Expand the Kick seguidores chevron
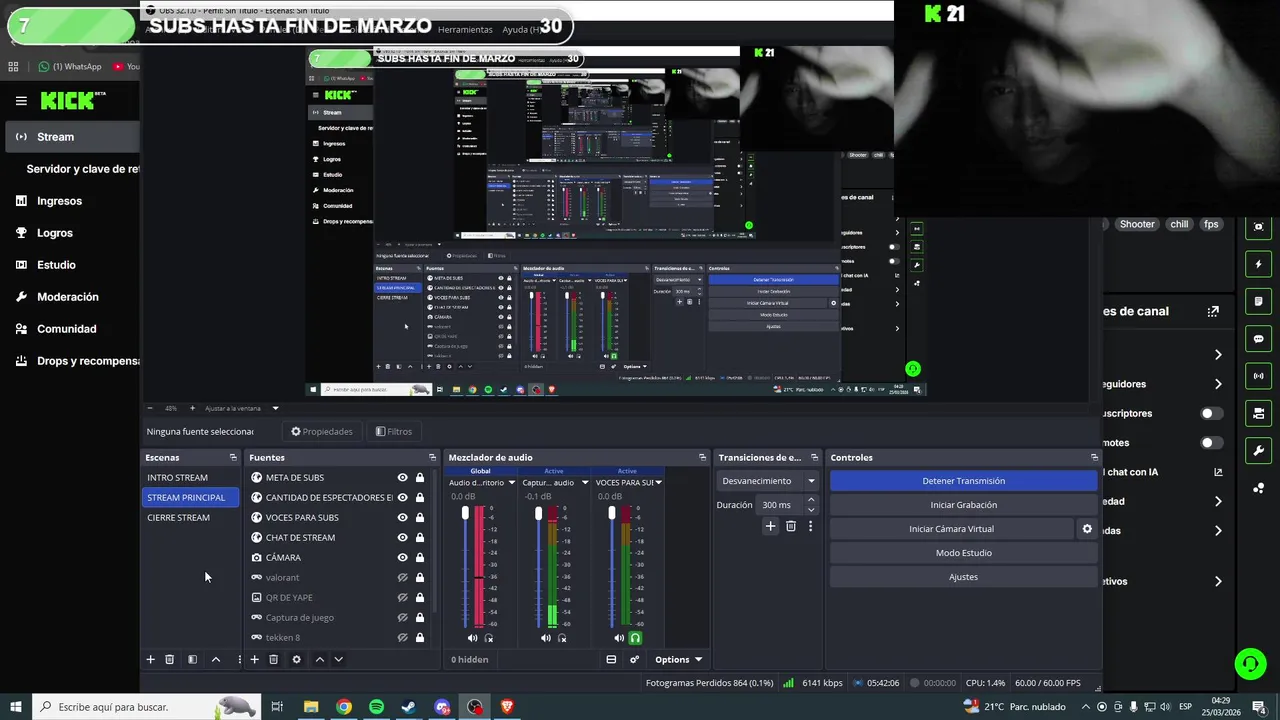The height and width of the screenshot is (720, 1280). click(x=1218, y=384)
